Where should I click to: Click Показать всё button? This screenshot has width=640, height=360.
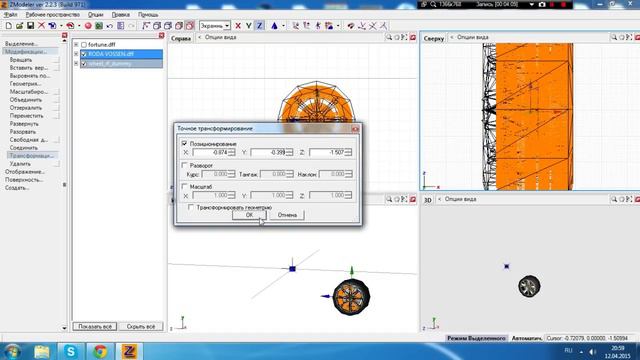(95, 327)
